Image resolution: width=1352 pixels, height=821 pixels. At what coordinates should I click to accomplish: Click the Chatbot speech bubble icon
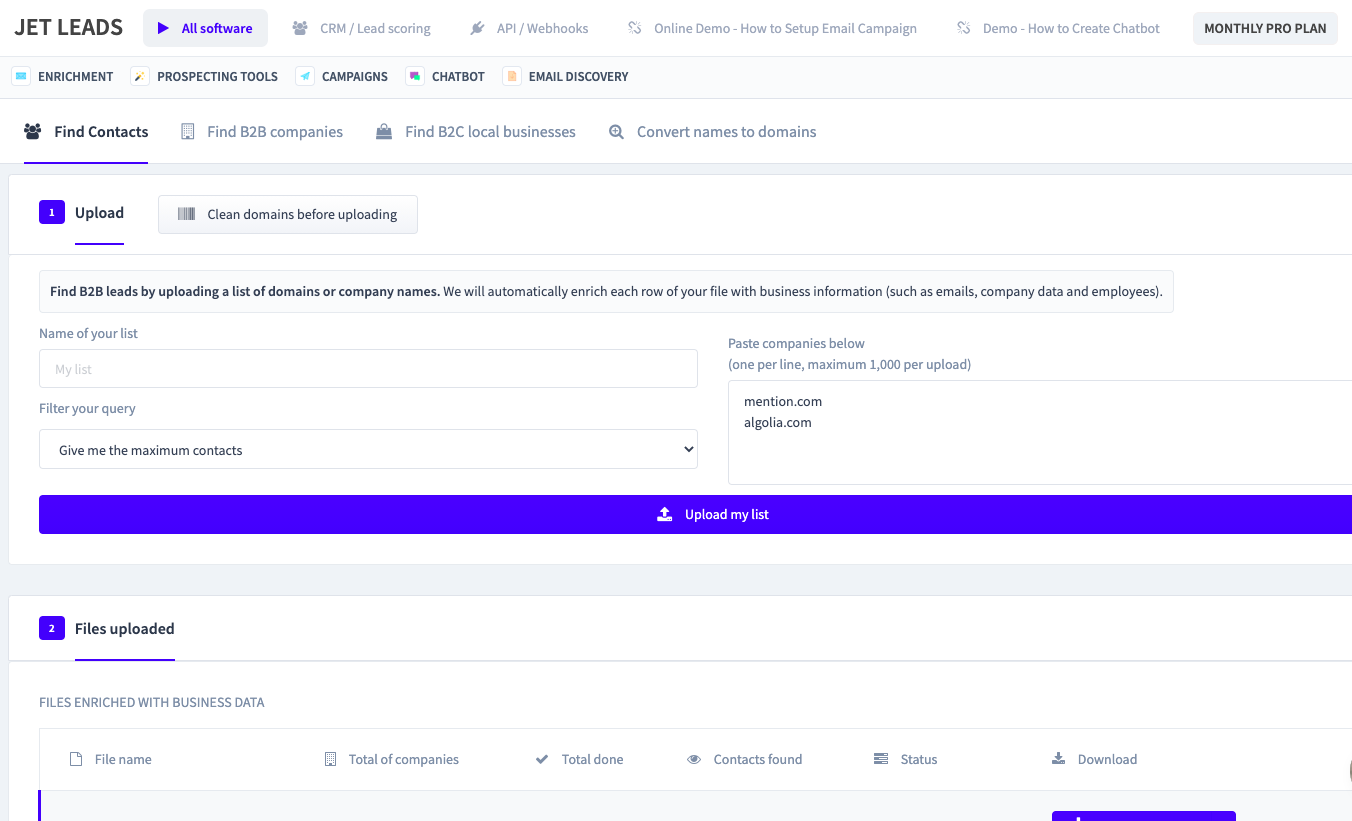pyautogui.click(x=415, y=76)
